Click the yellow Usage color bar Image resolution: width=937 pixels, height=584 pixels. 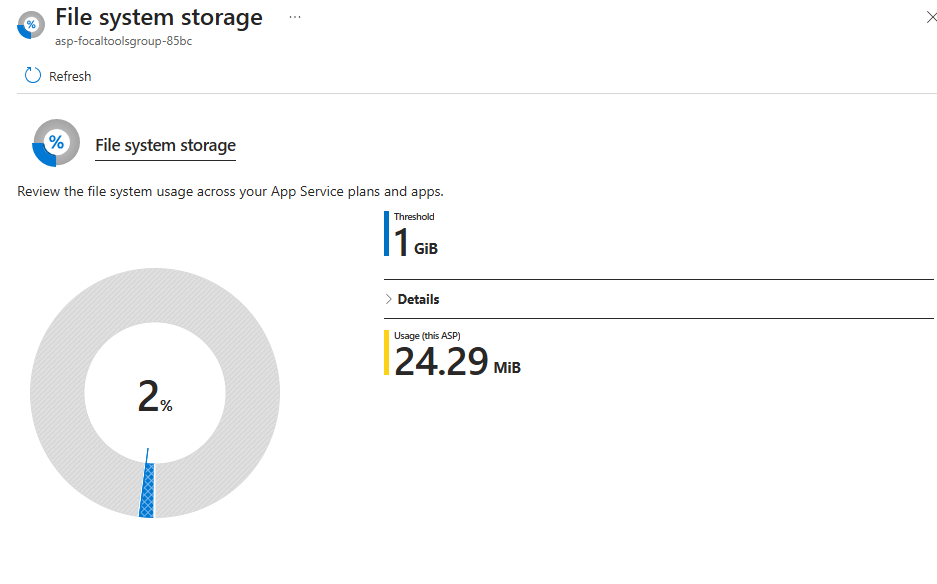(386, 353)
